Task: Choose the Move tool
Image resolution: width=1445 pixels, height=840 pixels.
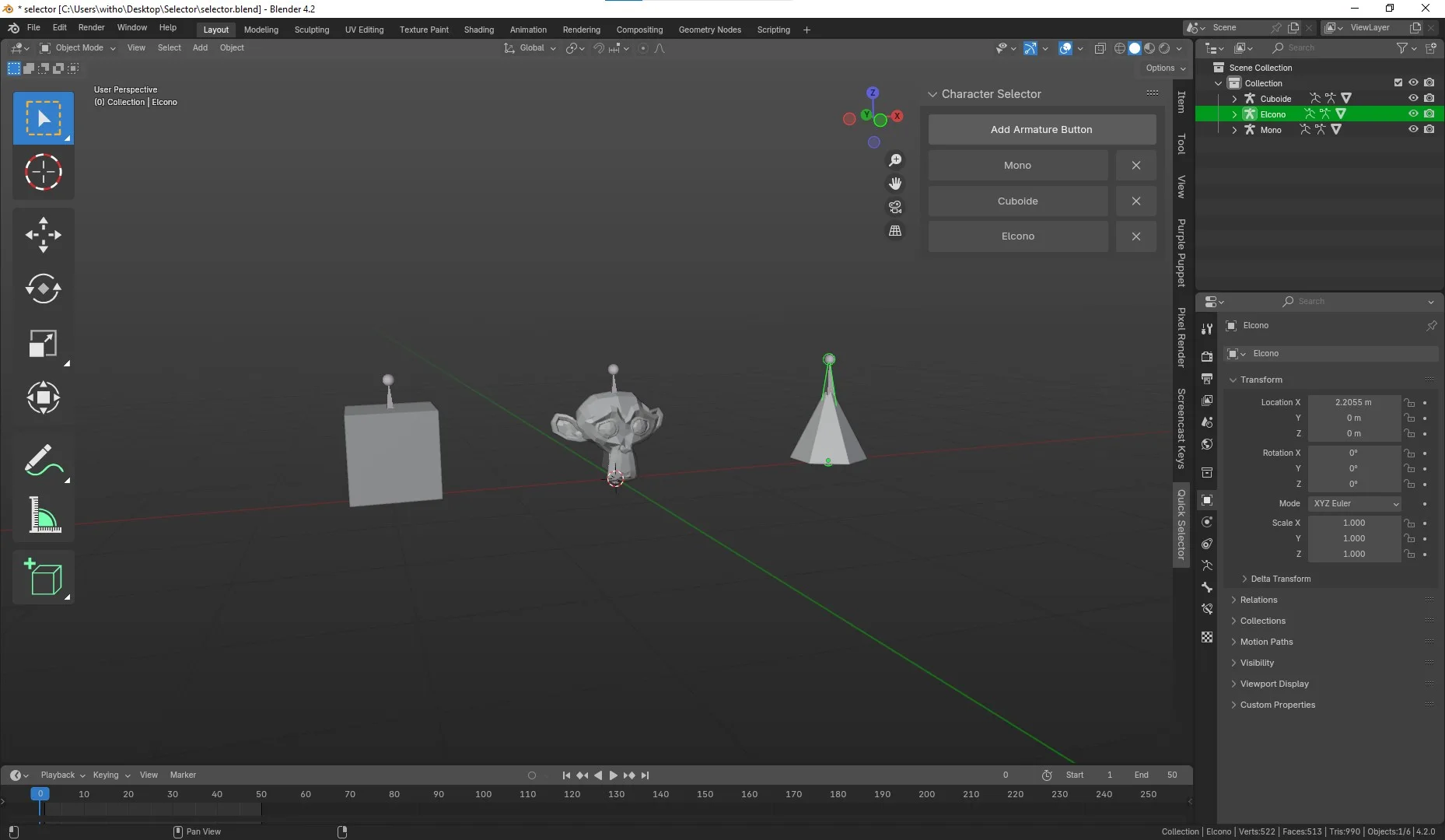Action: 44,234
